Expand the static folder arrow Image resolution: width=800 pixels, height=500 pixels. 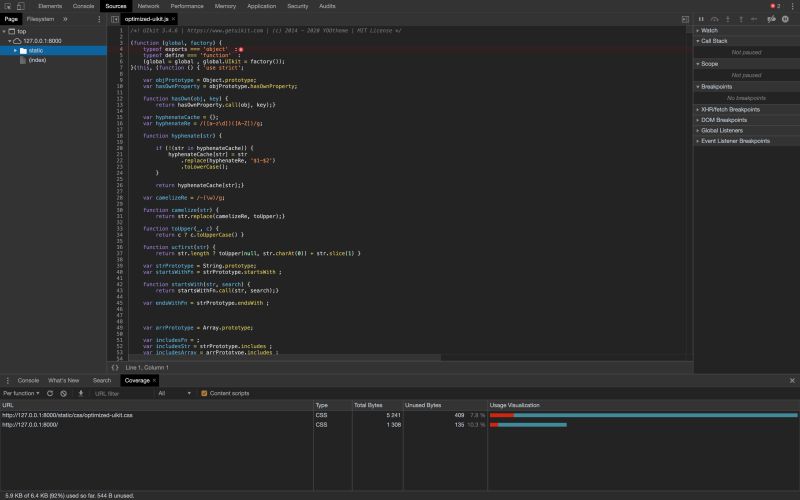[x=15, y=51]
